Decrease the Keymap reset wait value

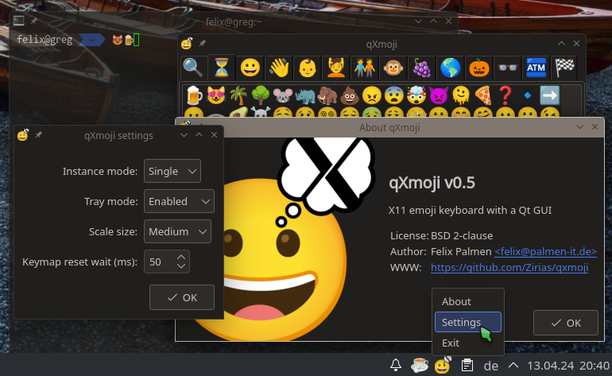[181, 266]
